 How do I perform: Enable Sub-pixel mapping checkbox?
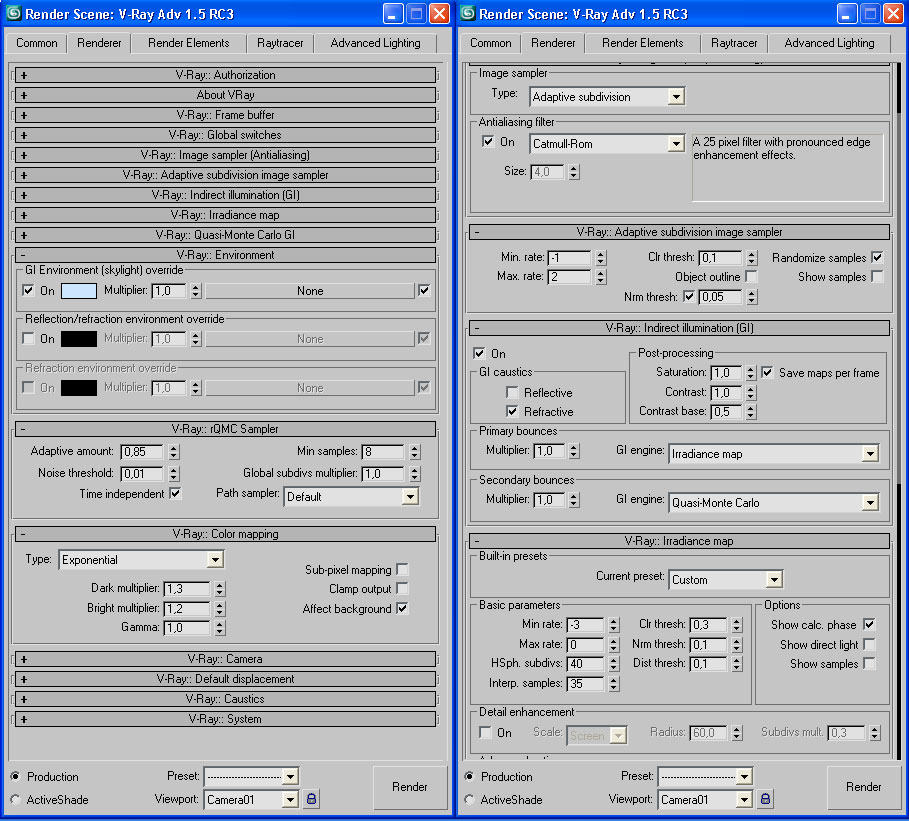(402, 569)
